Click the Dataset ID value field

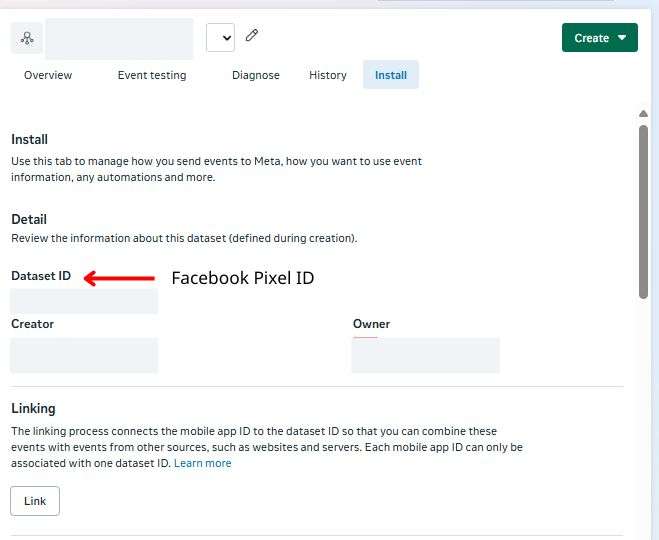click(84, 301)
